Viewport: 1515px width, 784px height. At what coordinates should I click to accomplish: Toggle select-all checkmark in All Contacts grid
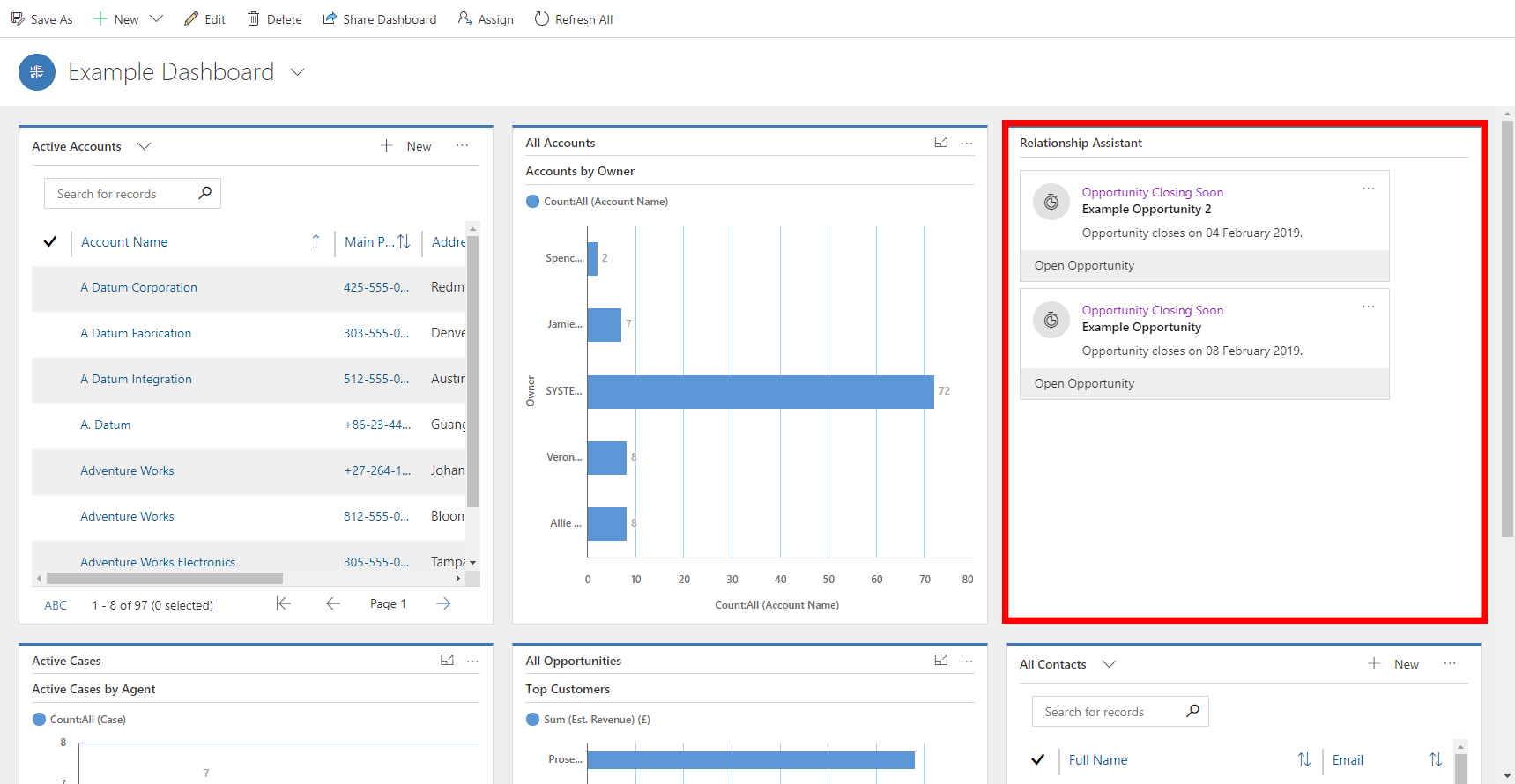pyautogui.click(x=1038, y=759)
